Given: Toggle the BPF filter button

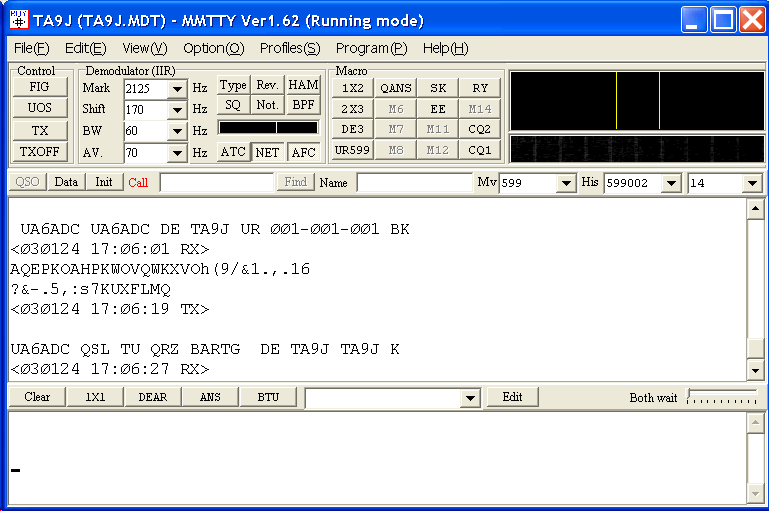Looking at the screenshot, I should (303, 105).
